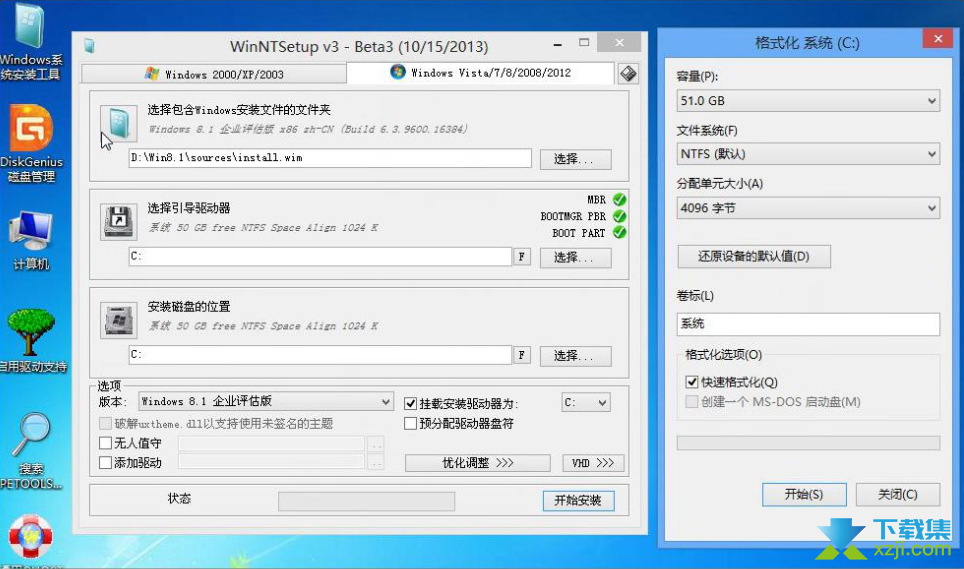Open the 计算机 desktop icon
Image resolution: width=964 pixels, height=569 pixels.
(x=31, y=240)
